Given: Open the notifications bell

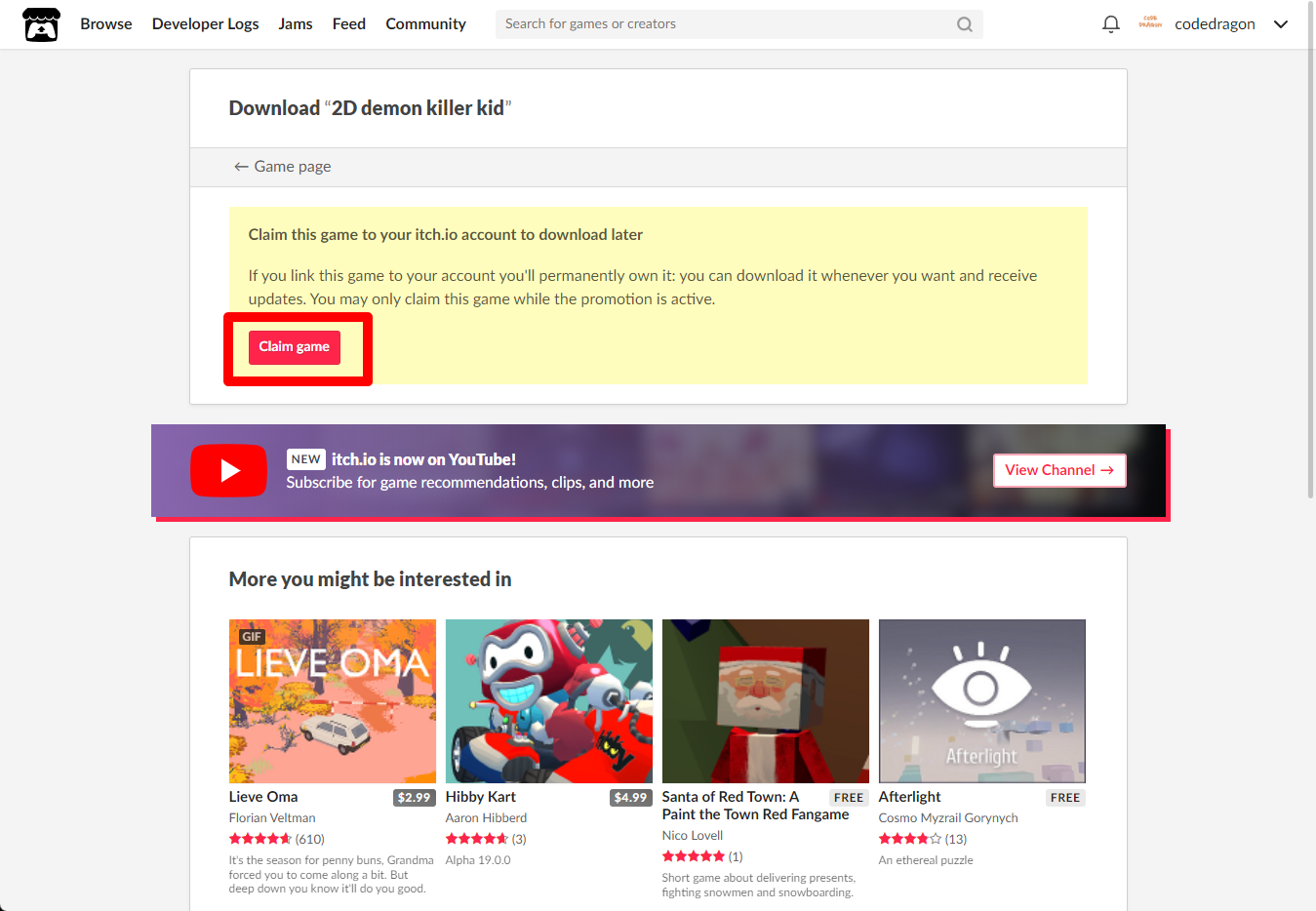Looking at the screenshot, I should tap(1111, 24).
